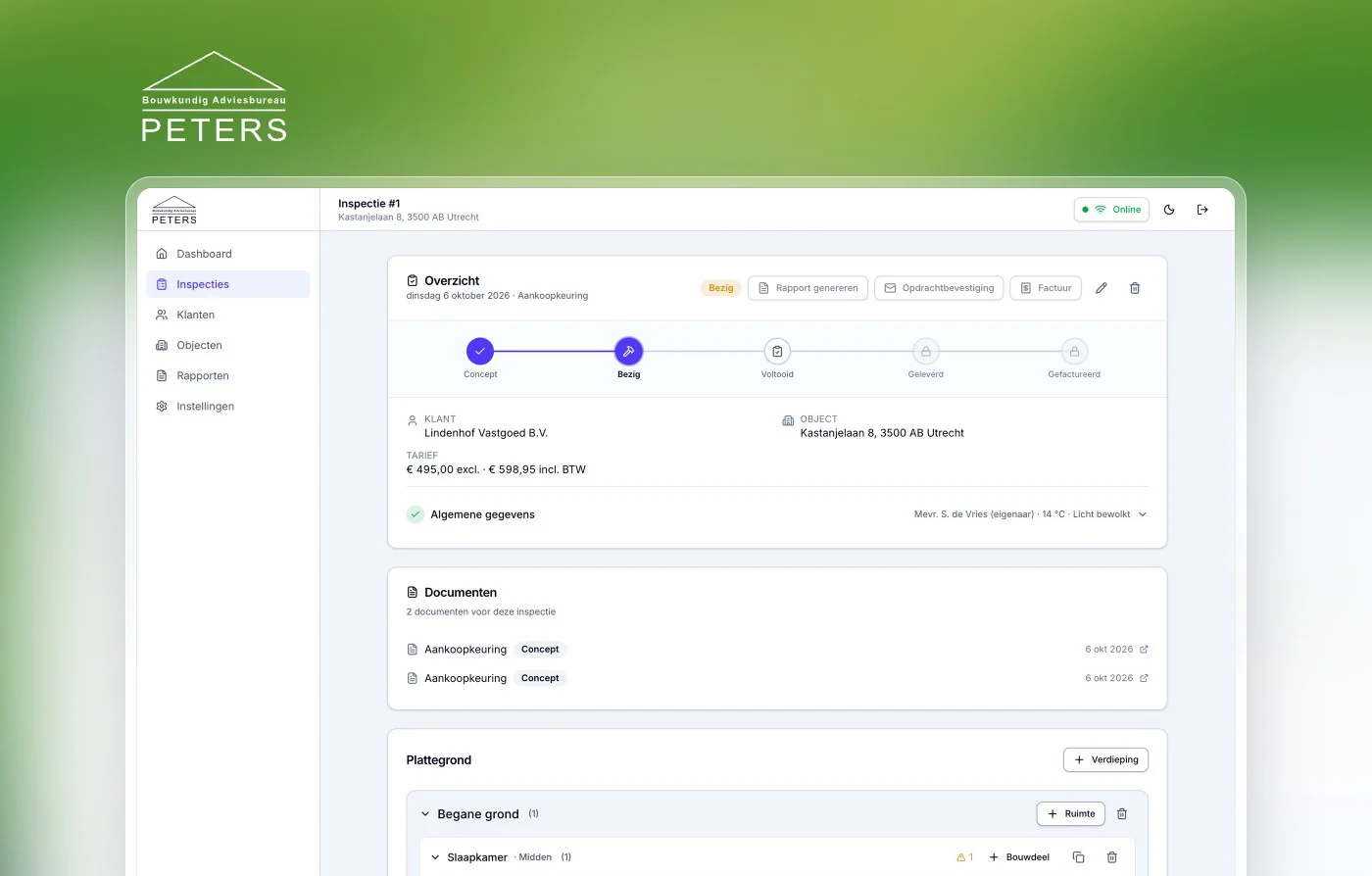Viewport: 1372px width, 876px height.
Task: Open the second Aankoopkeuring document
Action: pyautogui.click(x=465, y=678)
